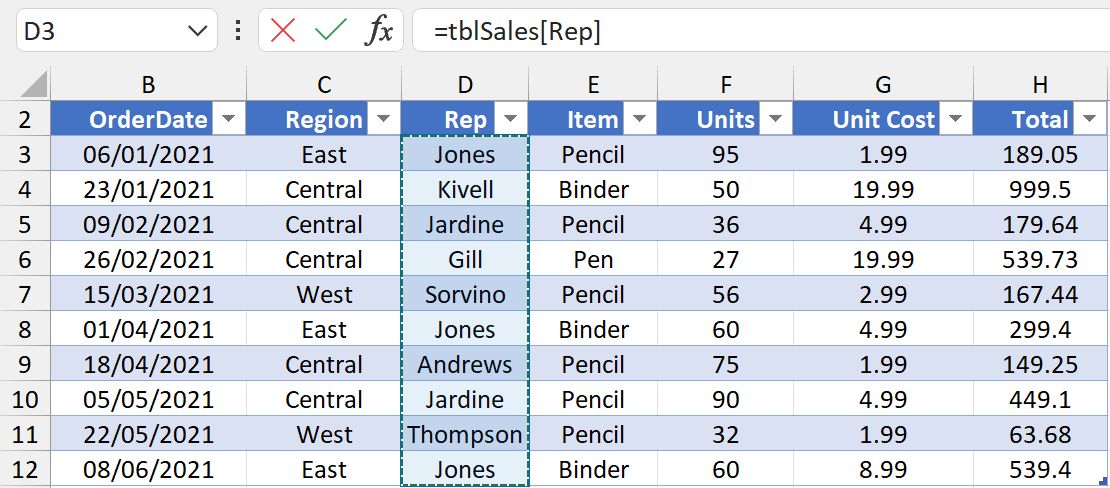This screenshot has height=488, width=1110.
Task: Click the Enter checkmark formula icon
Action: coord(330,31)
